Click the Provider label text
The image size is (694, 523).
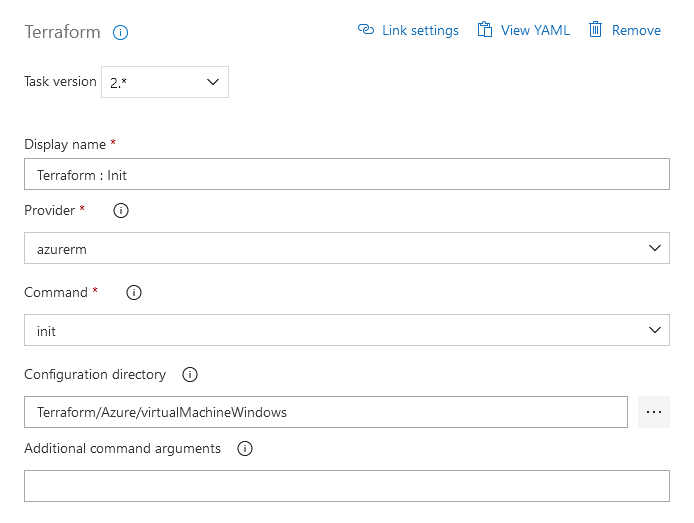tap(50, 211)
